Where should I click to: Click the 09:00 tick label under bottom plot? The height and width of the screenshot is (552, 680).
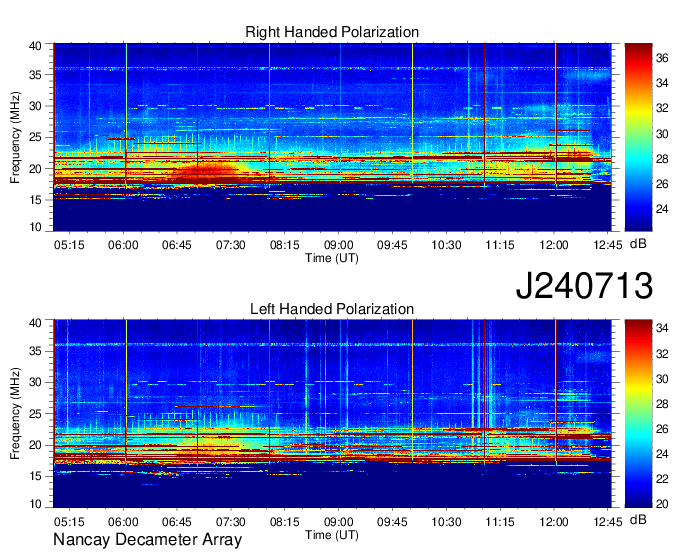pyautogui.click(x=338, y=522)
